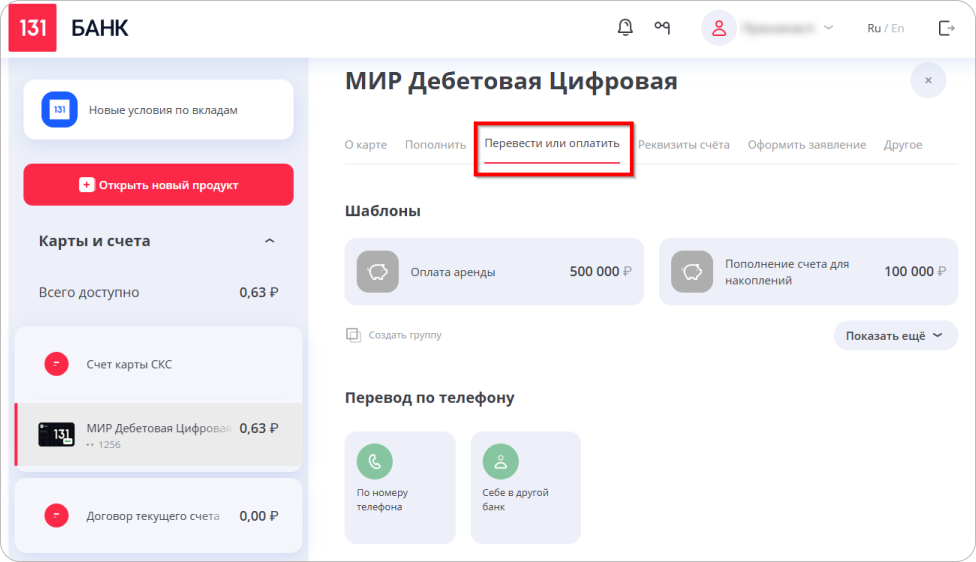
Task: Click the notification bell icon
Action: [625, 28]
